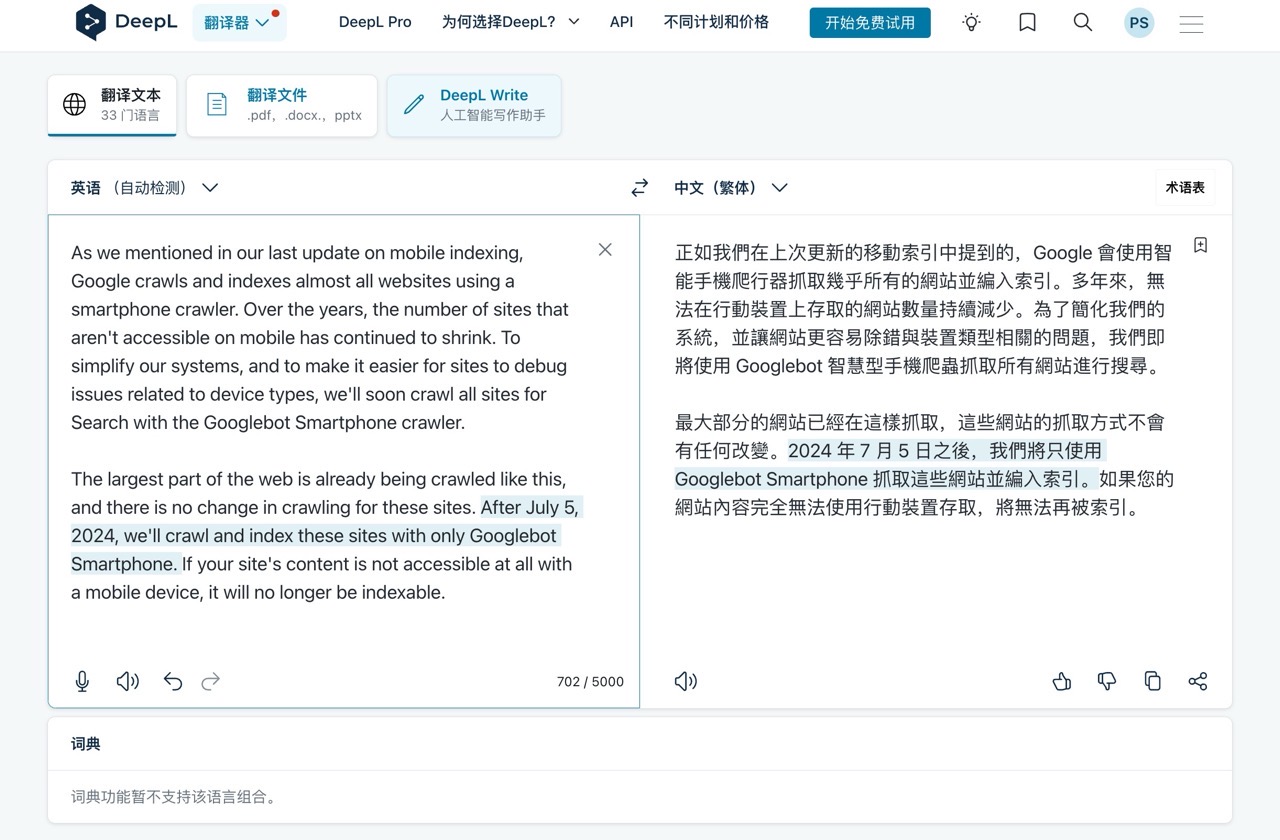Click the document icon on 翻译文件 tab

click(x=217, y=104)
